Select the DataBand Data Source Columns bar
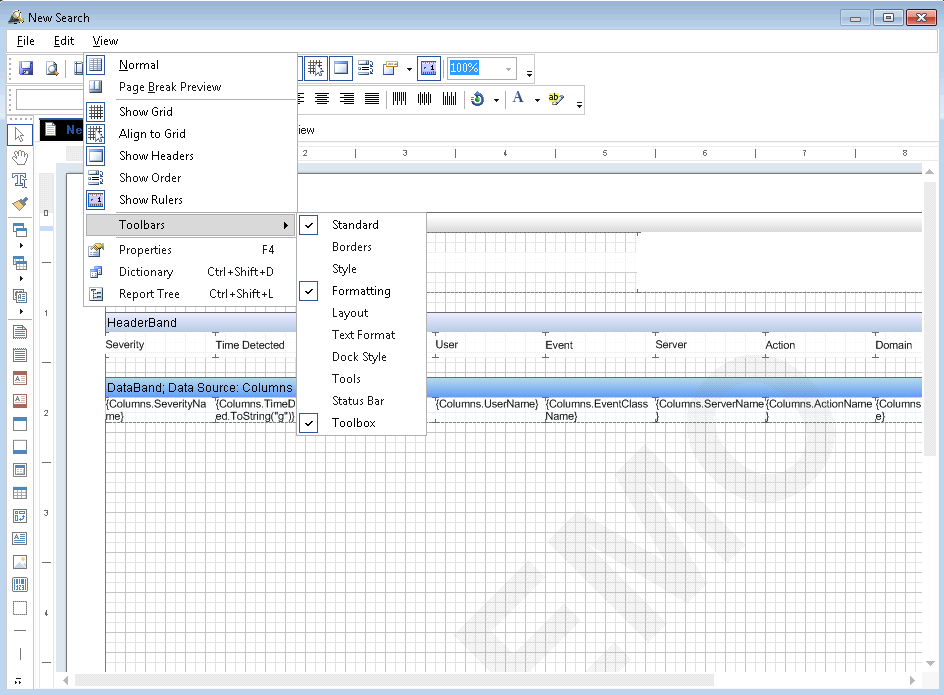This screenshot has width=944, height=695. (513, 387)
